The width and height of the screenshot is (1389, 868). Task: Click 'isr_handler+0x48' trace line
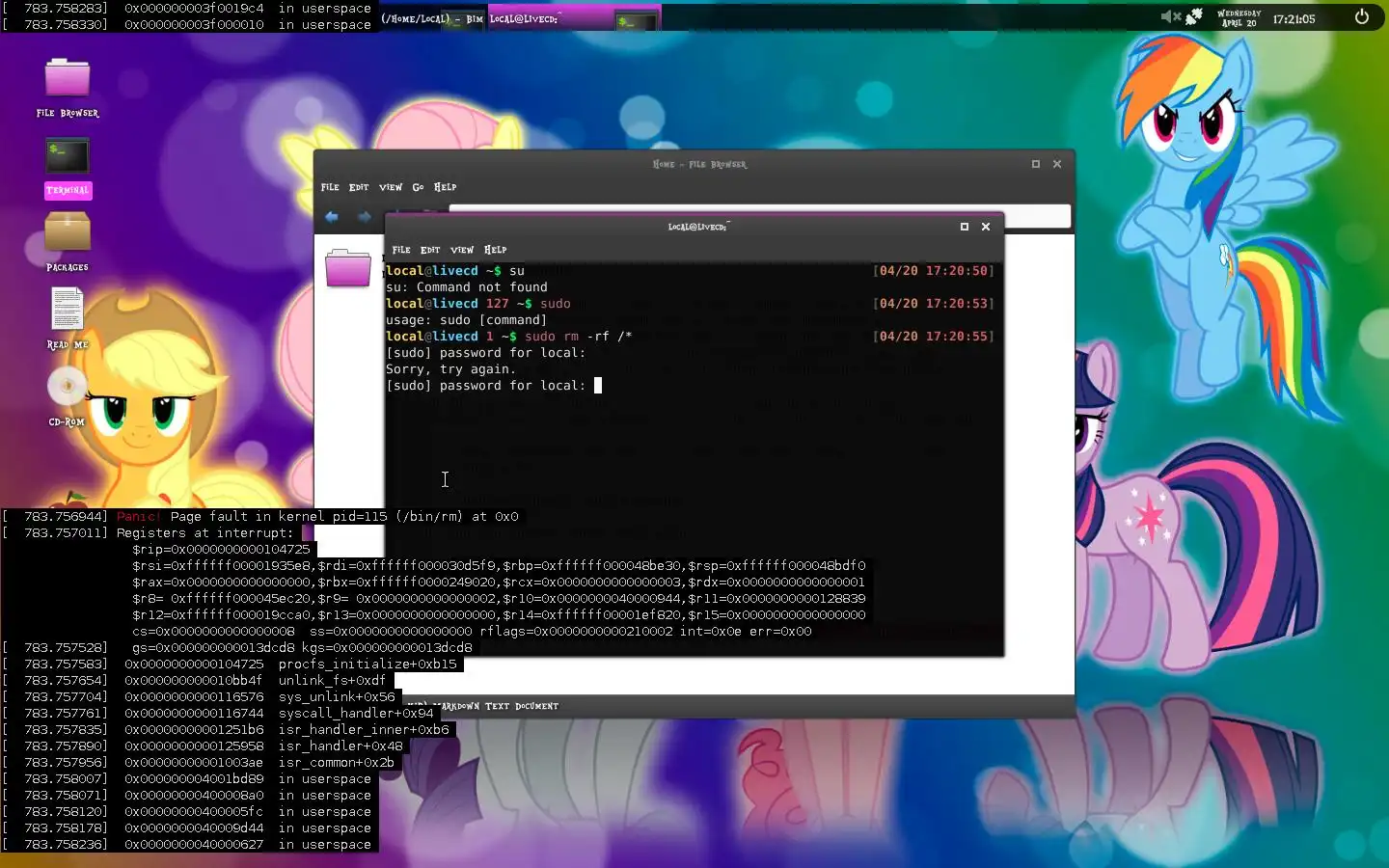pos(340,746)
